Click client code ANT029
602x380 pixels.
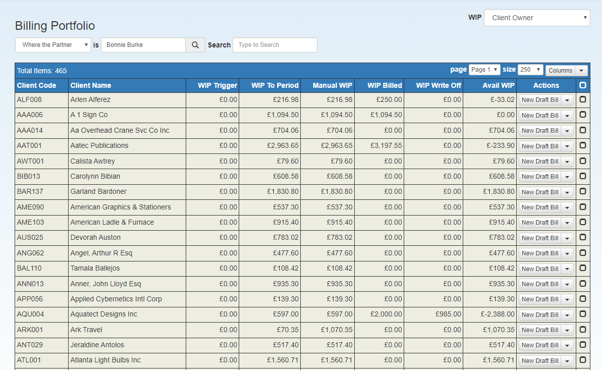[x=30, y=345]
